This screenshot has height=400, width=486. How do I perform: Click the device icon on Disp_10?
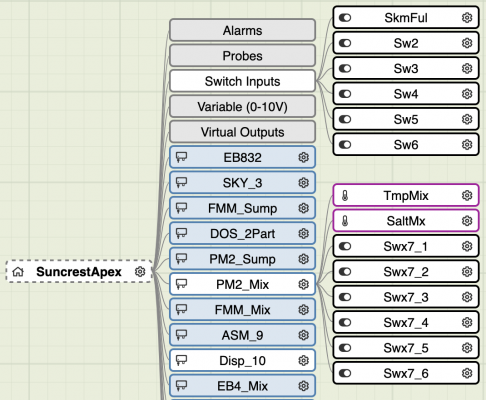181,360
